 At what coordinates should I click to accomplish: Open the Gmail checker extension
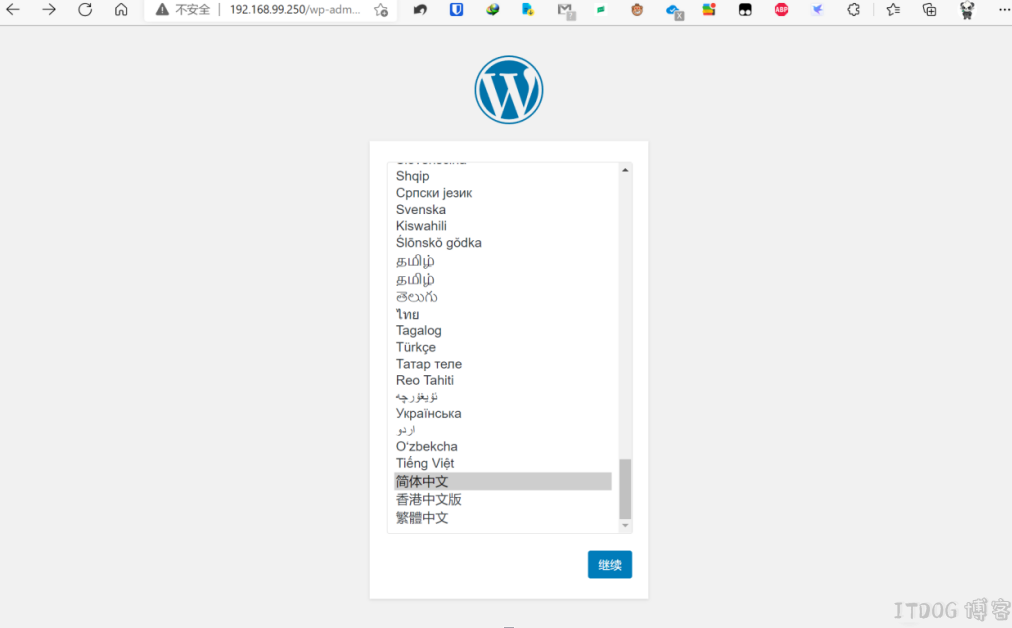click(x=565, y=10)
